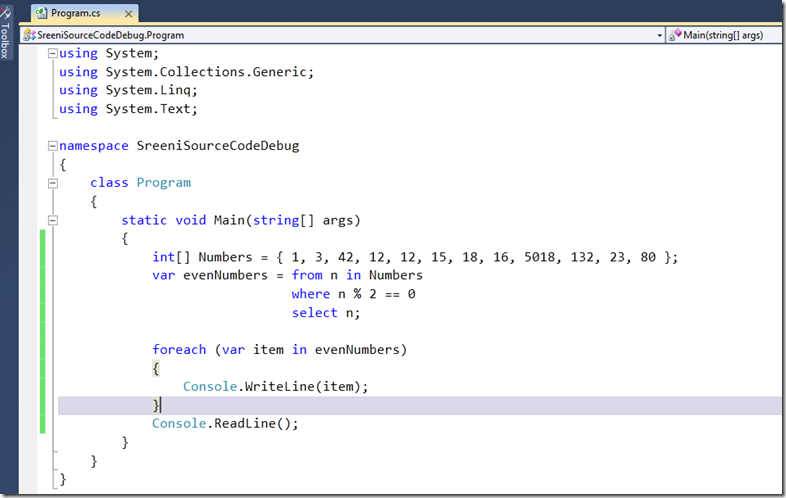
Task: Collapse the namespace SreeniSourceCodeDebug block
Action: click(x=53, y=146)
